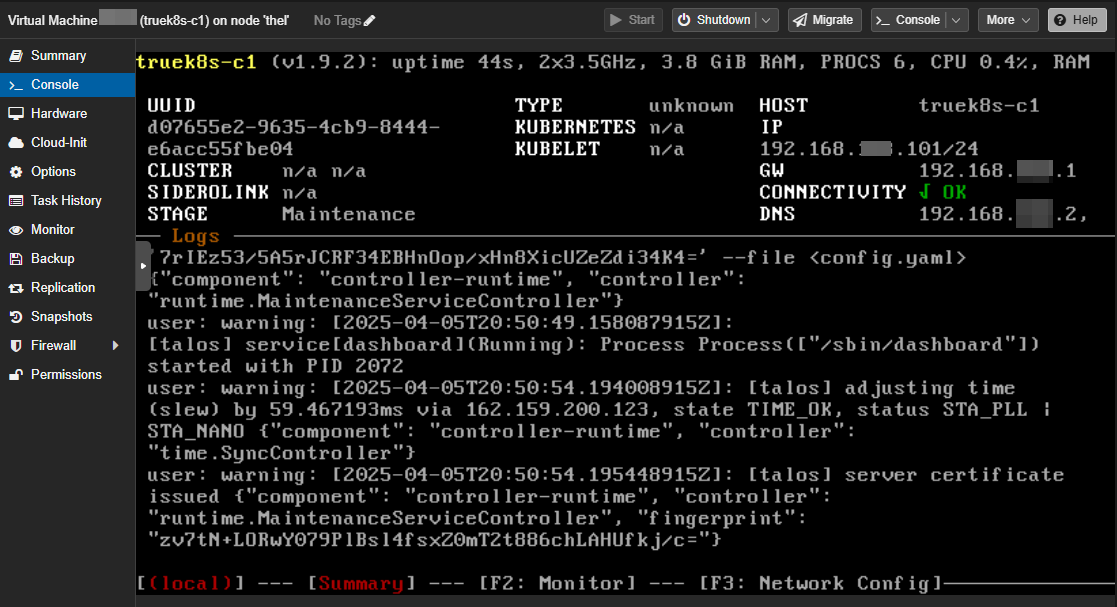Viewport: 1117px width, 607px height.
Task: Open the Snapshots panel
Action: tap(61, 317)
